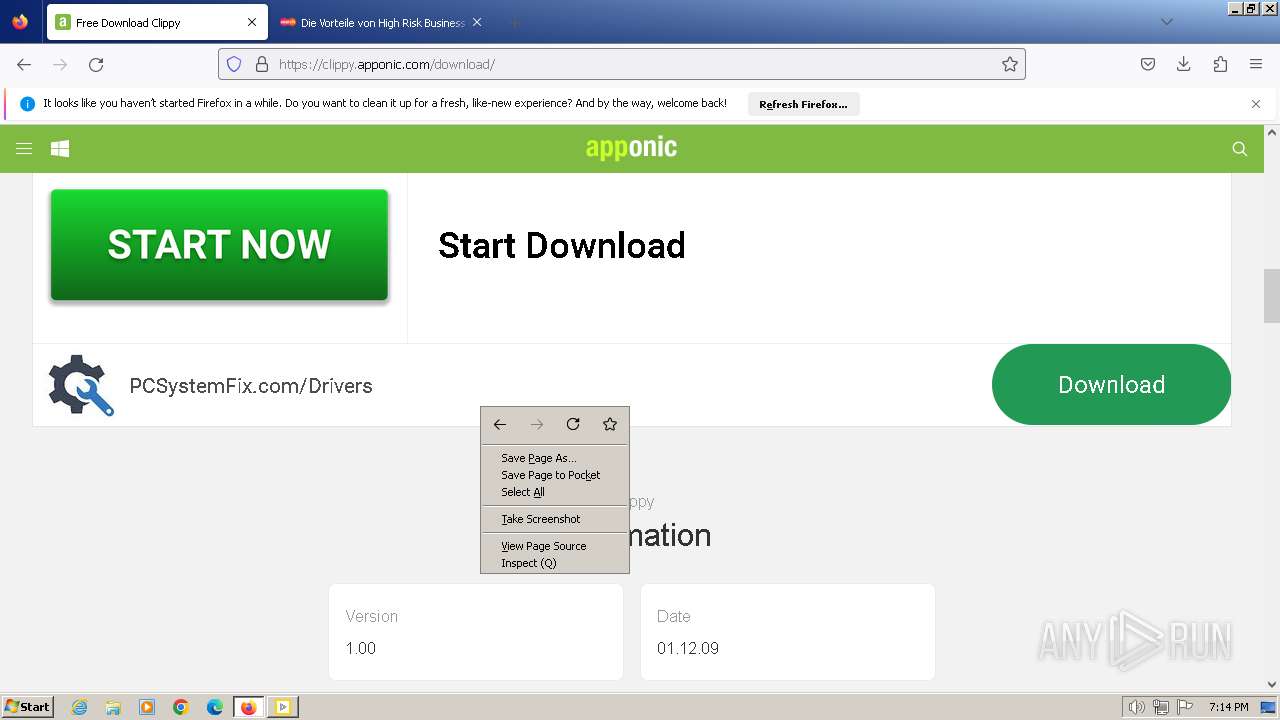Click the Action Center flag tray icon
Image resolution: width=1280 pixels, height=720 pixels.
click(1185, 707)
